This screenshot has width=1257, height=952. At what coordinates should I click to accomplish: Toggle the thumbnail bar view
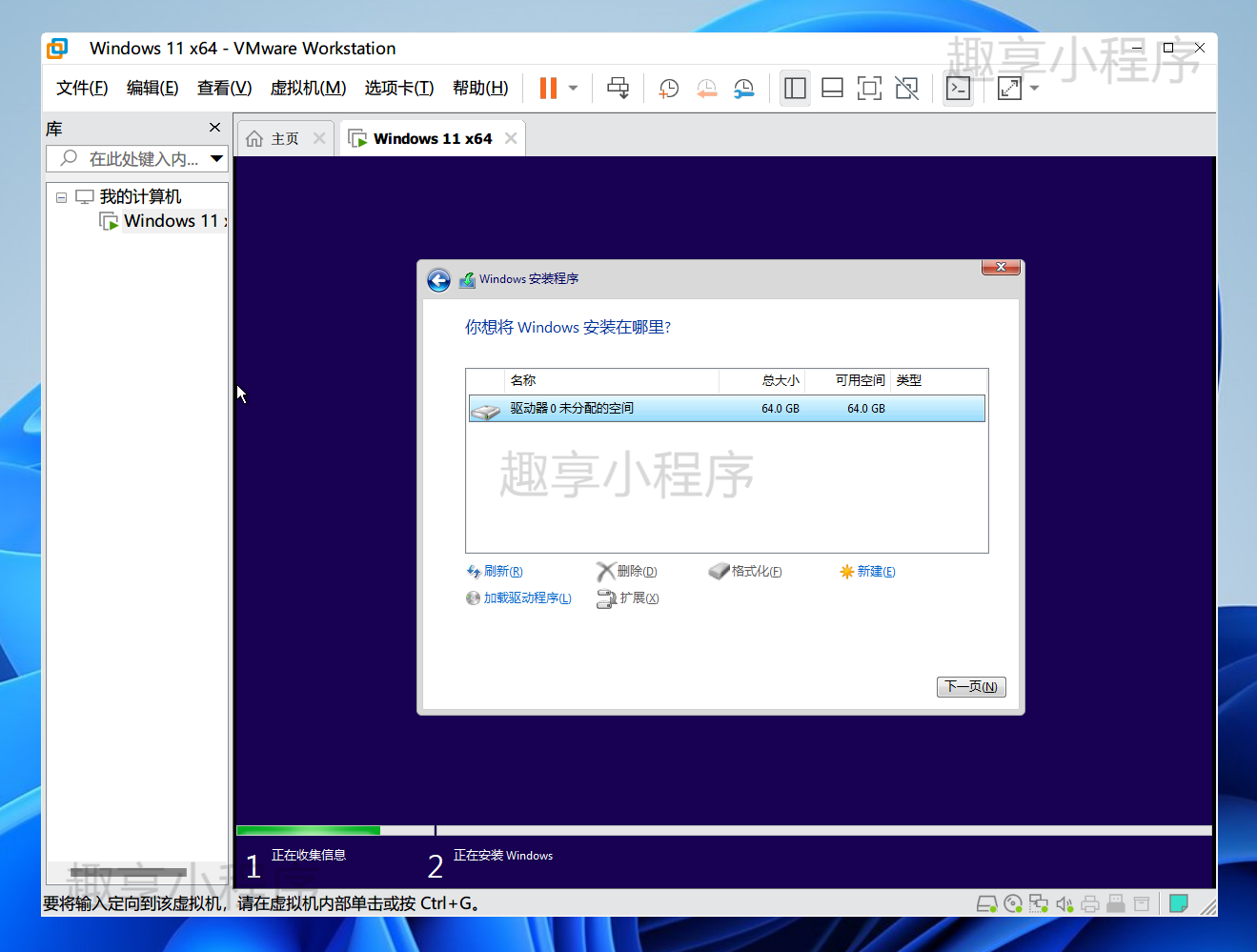coord(832,89)
